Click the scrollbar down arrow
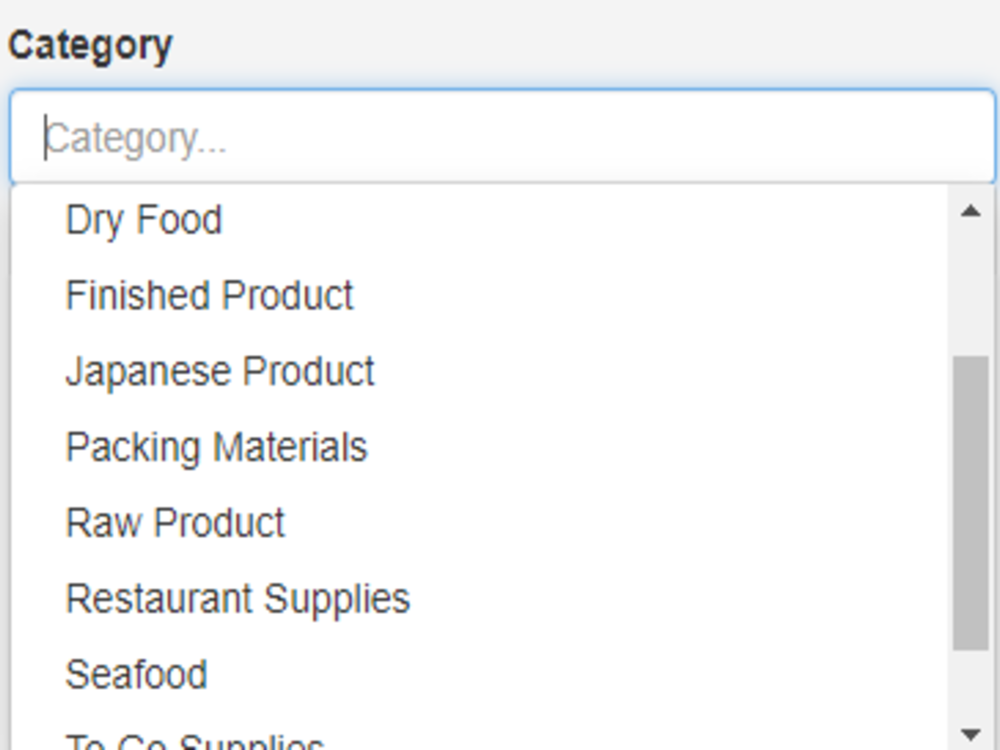Viewport: 1000px width, 750px height. coord(970,734)
